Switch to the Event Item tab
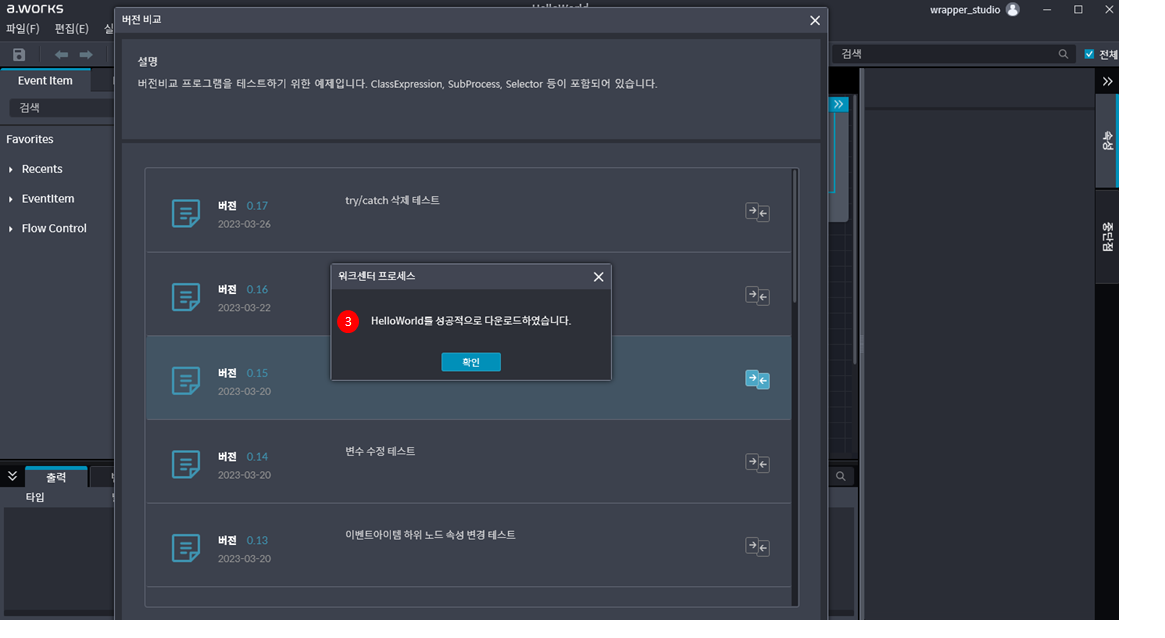This screenshot has width=1165, height=638. pos(45,81)
